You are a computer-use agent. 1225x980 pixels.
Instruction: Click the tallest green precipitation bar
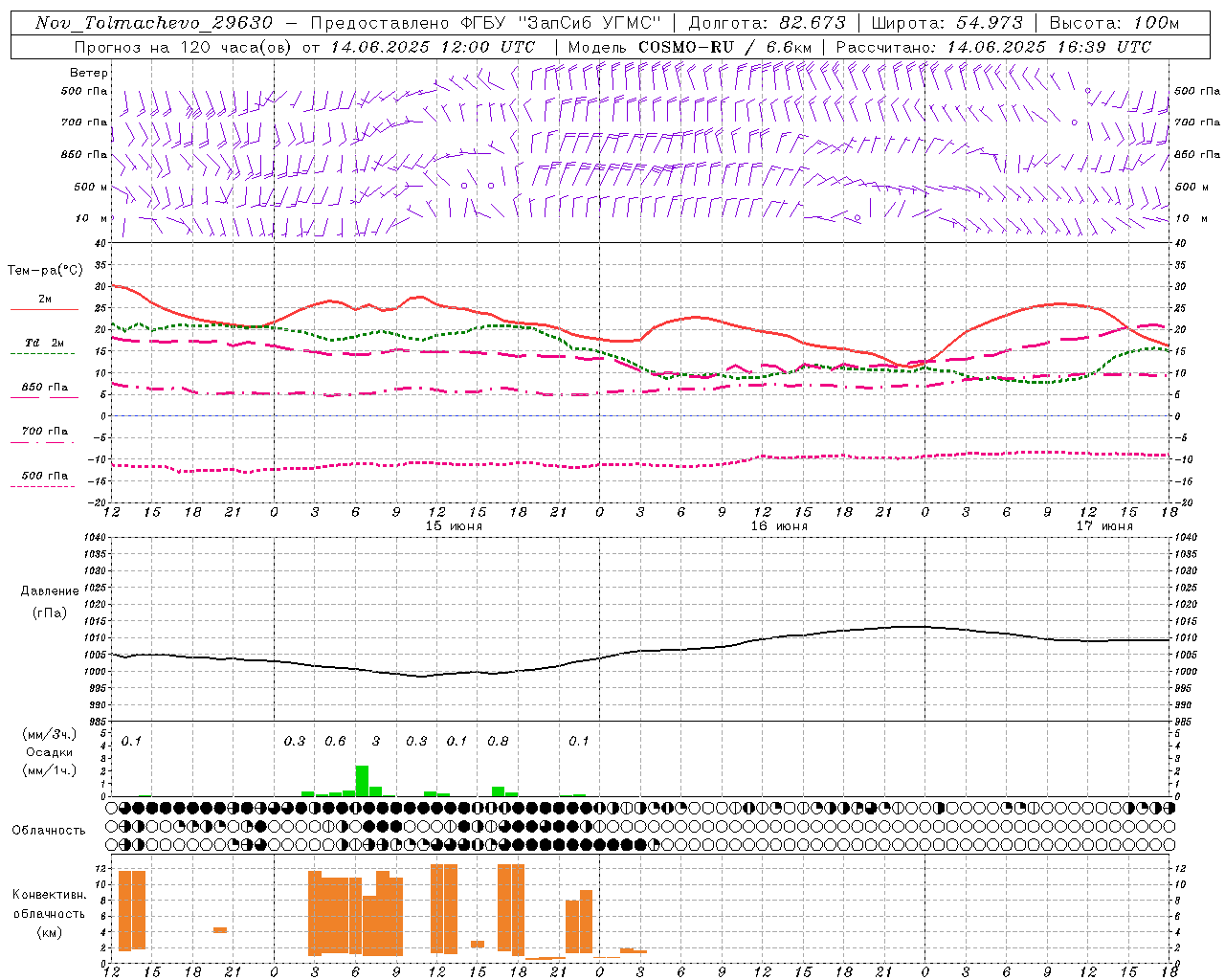(x=362, y=781)
